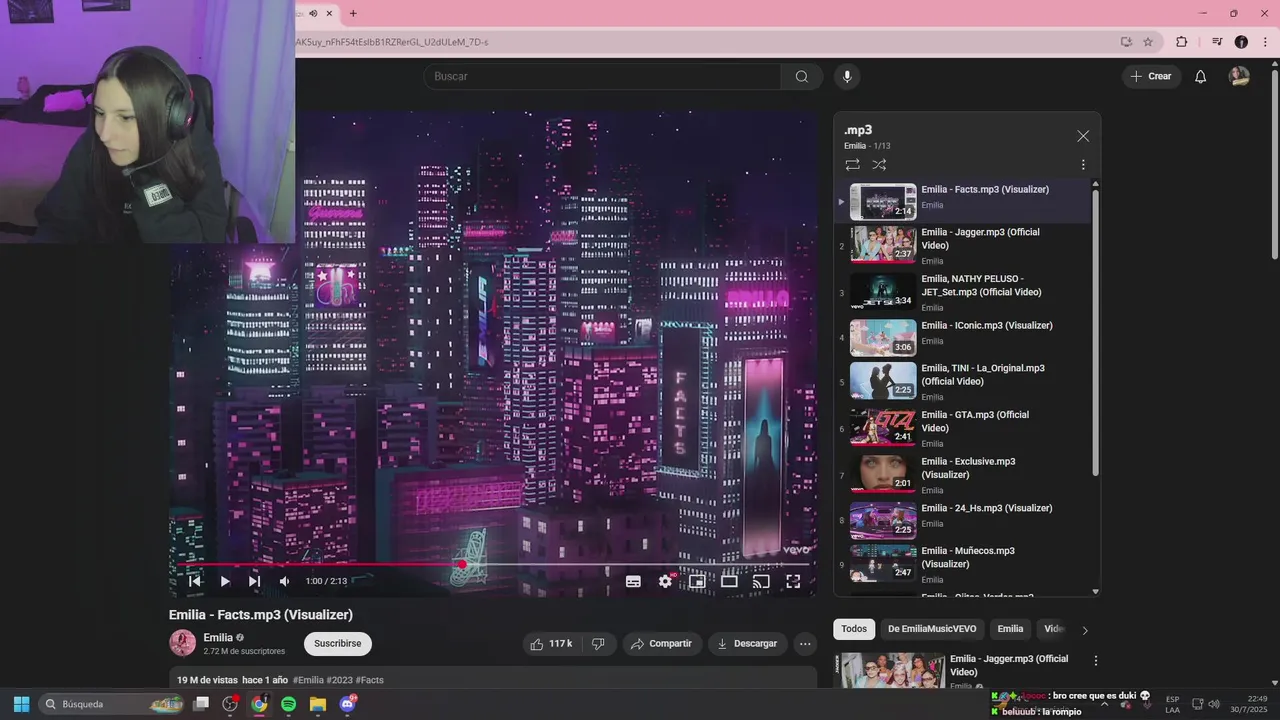
Task: Share the video via Compartir
Action: (661, 644)
